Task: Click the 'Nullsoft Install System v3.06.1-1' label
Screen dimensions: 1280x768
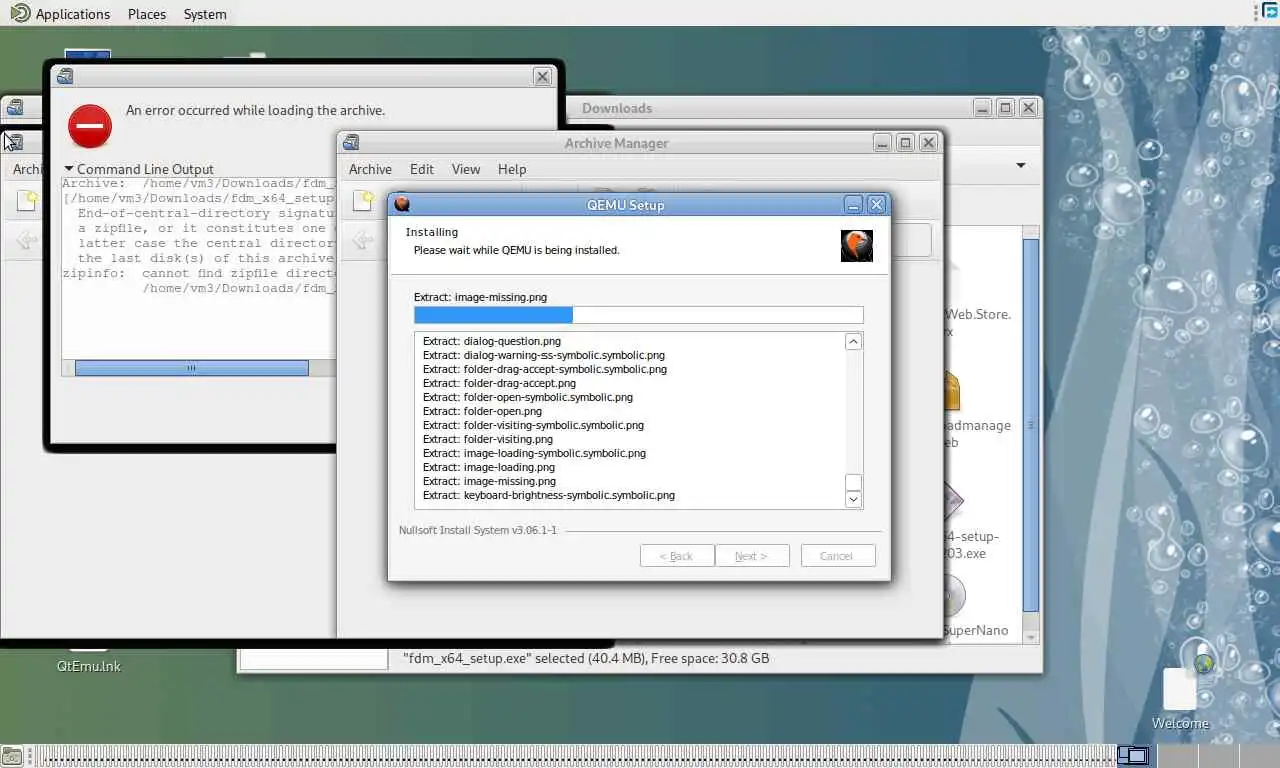Action: (x=478, y=530)
